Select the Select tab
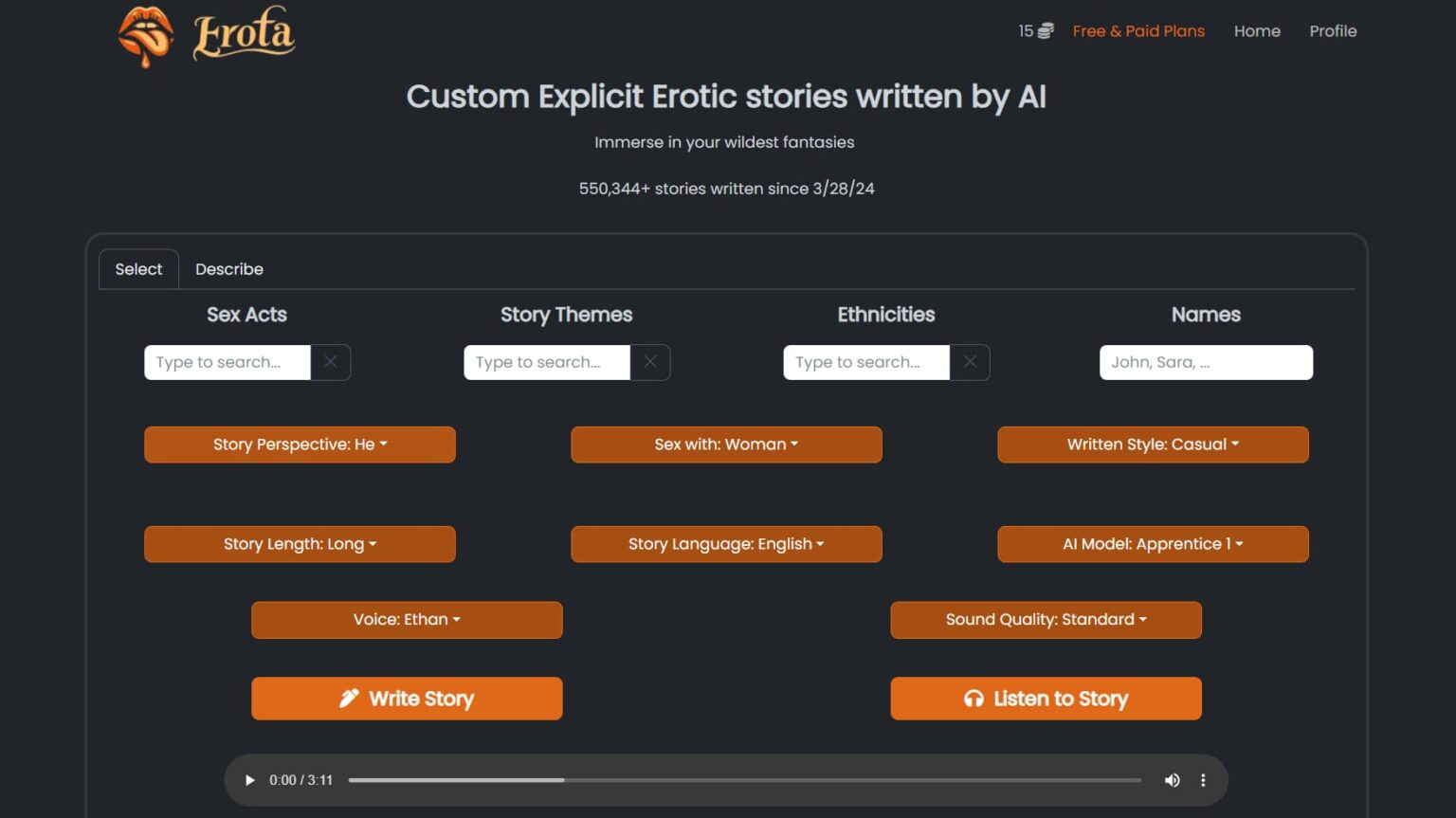The width and height of the screenshot is (1456, 818). click(138, 269)
